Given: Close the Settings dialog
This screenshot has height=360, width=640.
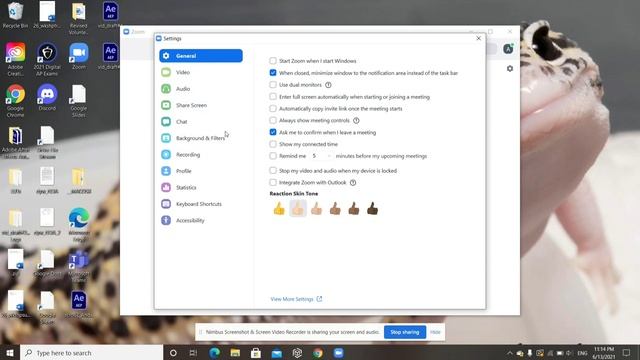Looking at the screenshot, I should (478, 38).
